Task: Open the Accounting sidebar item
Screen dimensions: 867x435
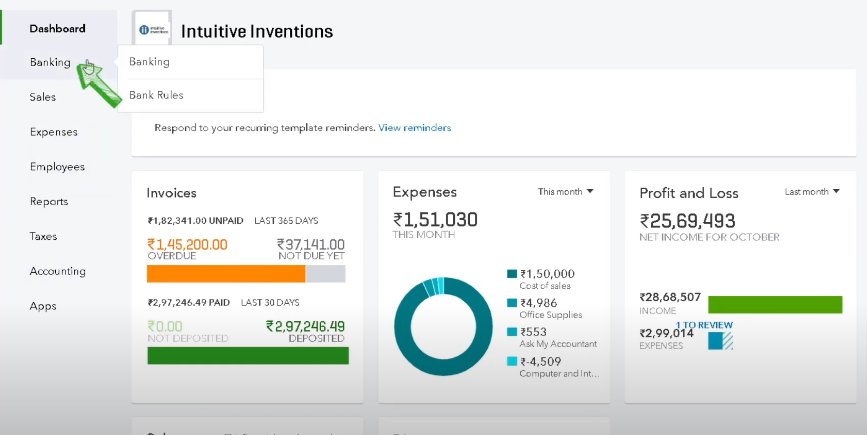Action: pyautogui.click(x=57, y=271)
